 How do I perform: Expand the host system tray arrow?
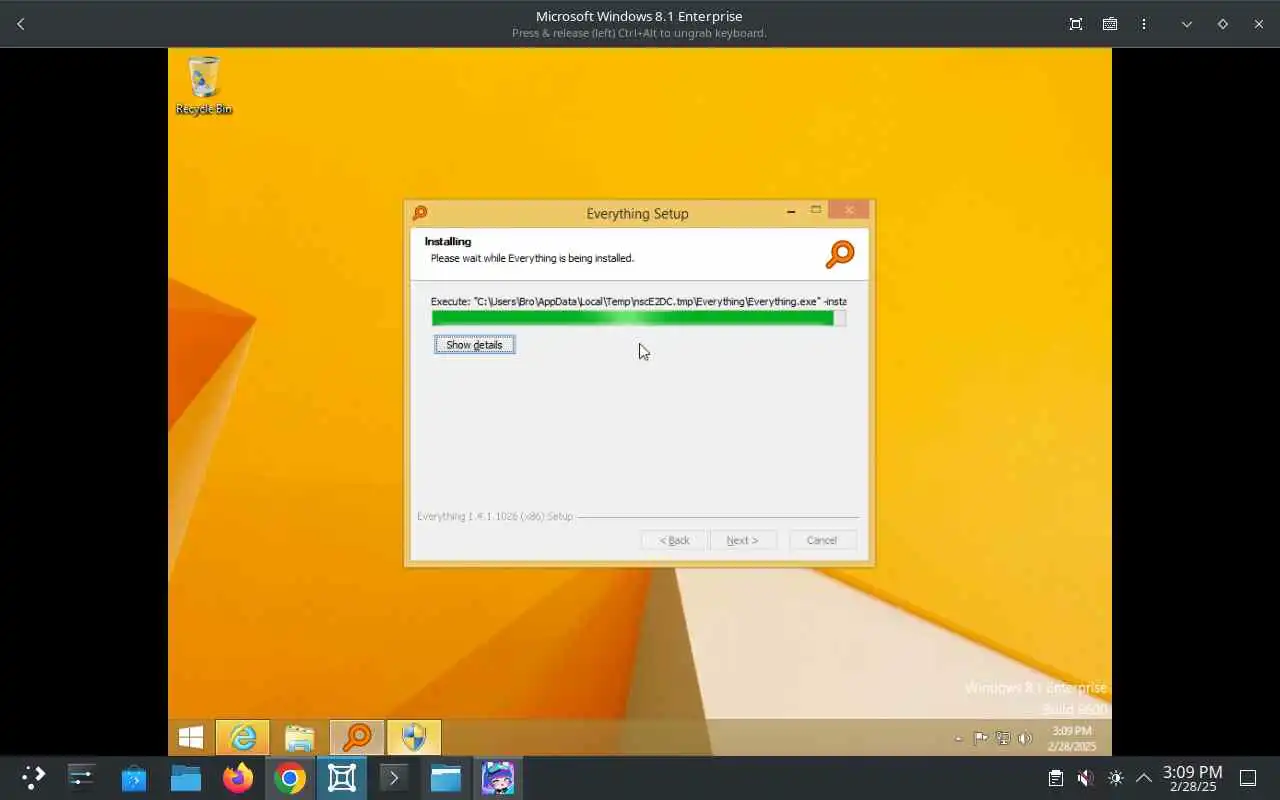pos(1144,778)
